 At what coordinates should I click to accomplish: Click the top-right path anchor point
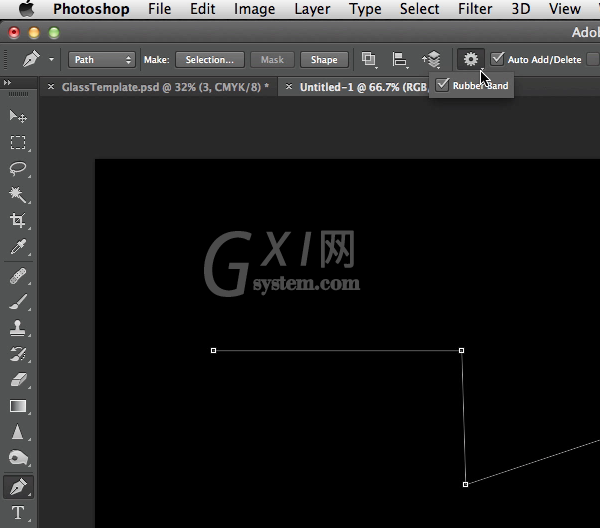point(461,350)
